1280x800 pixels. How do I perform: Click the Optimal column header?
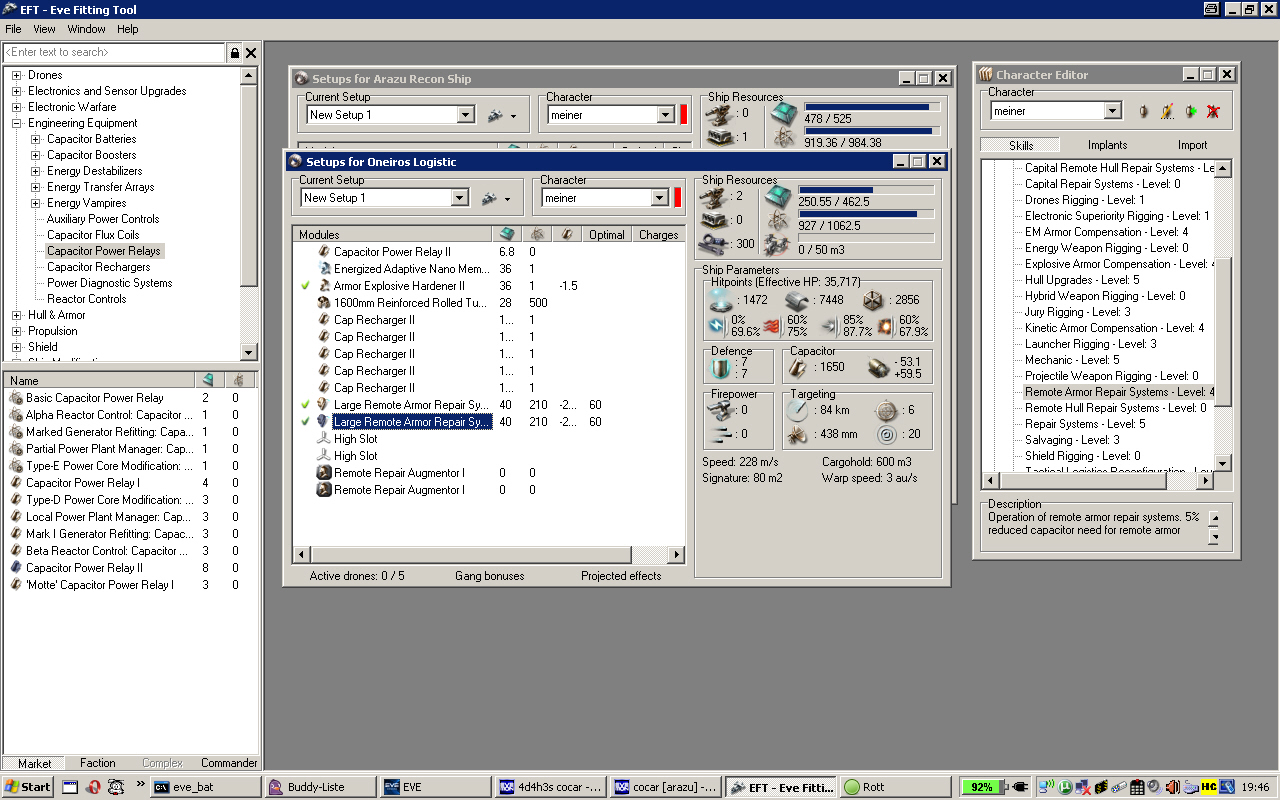tap(607, 235)
